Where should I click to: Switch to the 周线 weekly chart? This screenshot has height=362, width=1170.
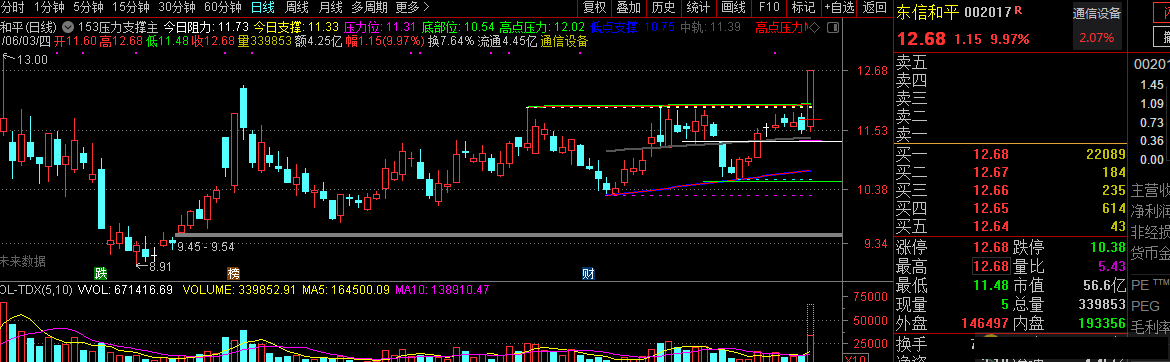pyautogui.click(x=297, y=7)
